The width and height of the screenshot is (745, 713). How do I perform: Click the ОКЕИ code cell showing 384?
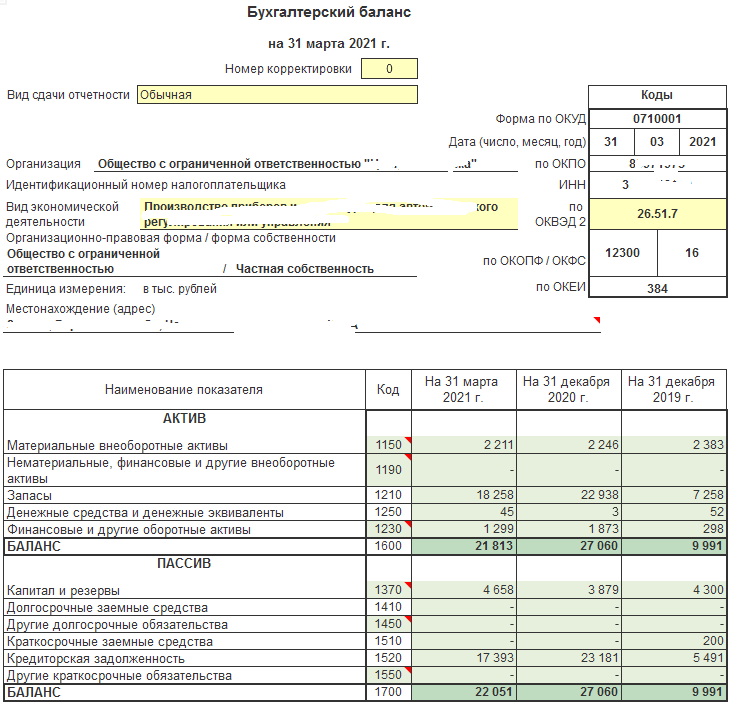point(657,289)
